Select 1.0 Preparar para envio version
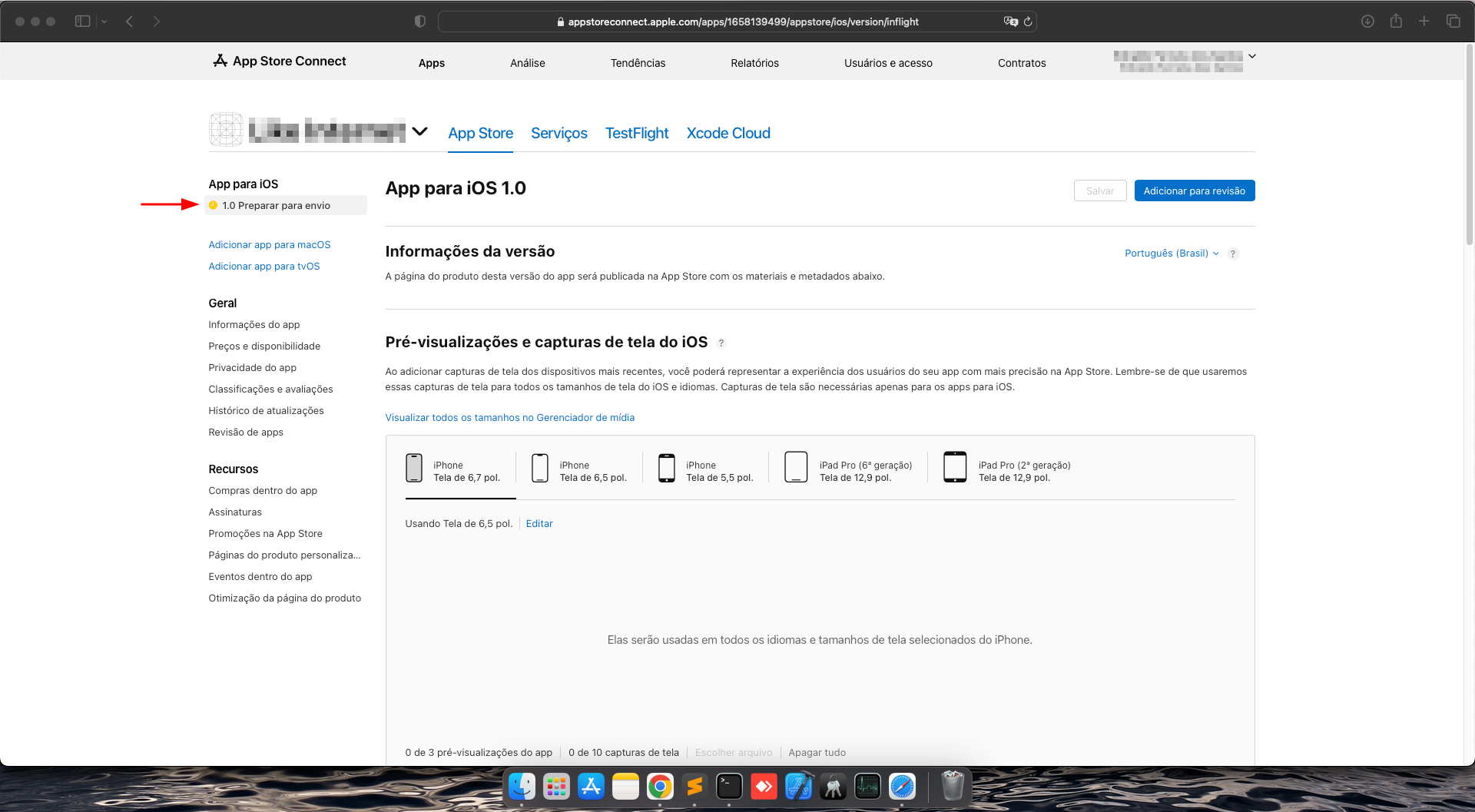The width and height of the screenshot is (1475, 812). pyautogui.click(x=286, y=205)
